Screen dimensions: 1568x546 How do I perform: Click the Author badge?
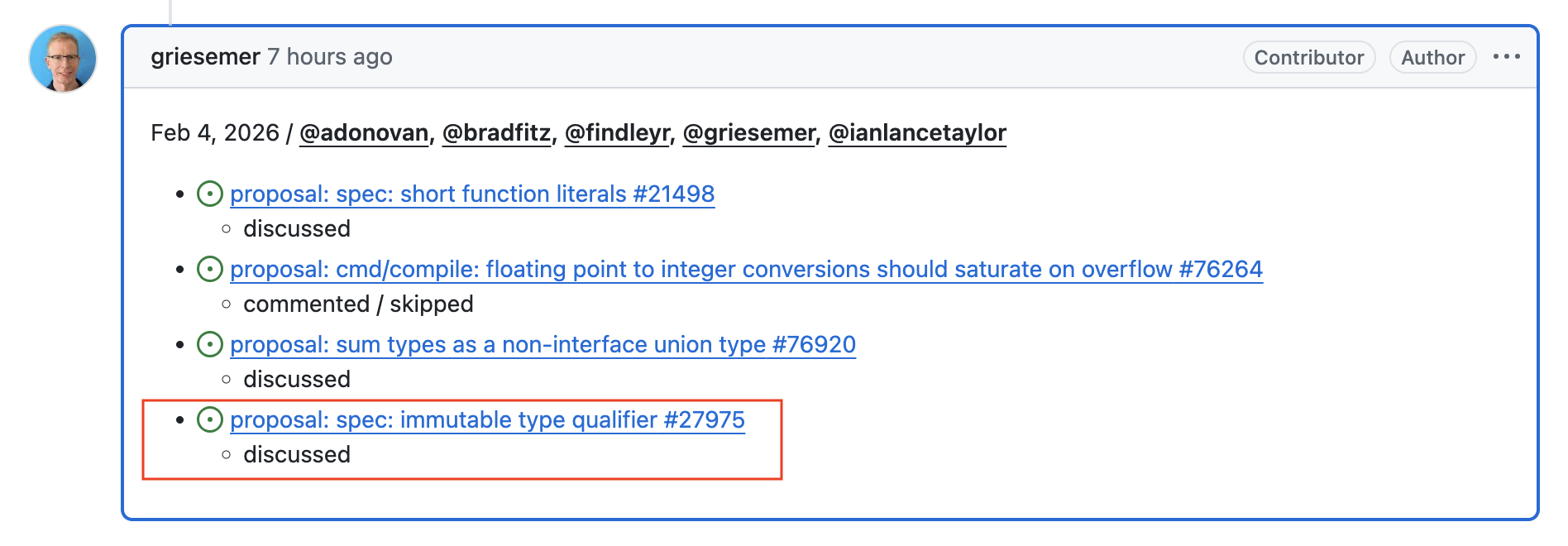pyautogui.click(x=1433, y=57)
